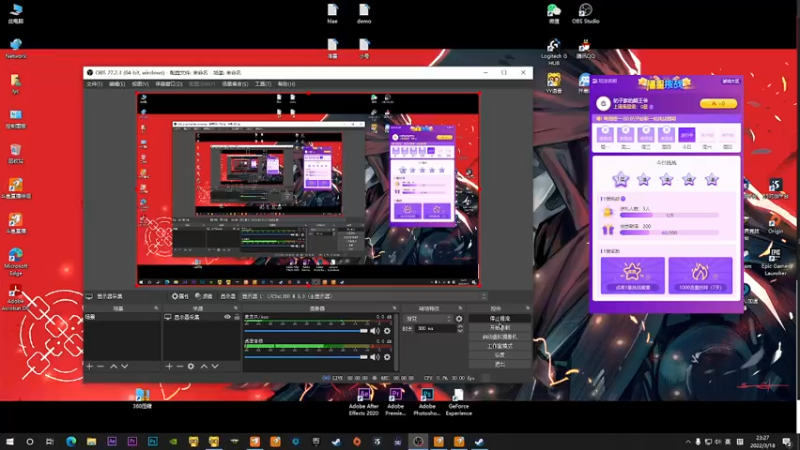Open the notification center in the system tray
The width and height of the screenshot is (800, 450).
pos(787,441)
